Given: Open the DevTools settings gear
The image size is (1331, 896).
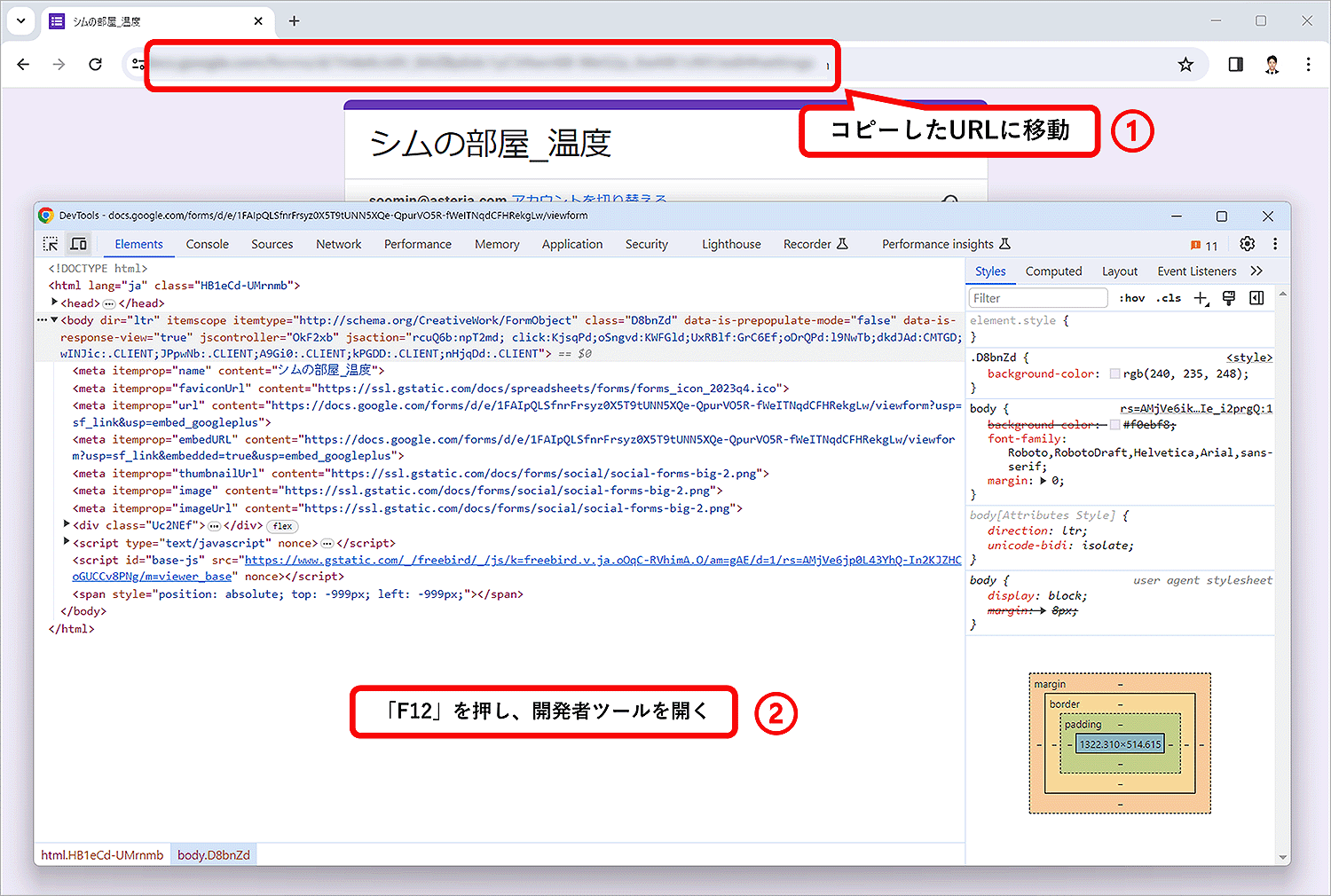Looking at the screenshot, I should tap(1247, 244).
